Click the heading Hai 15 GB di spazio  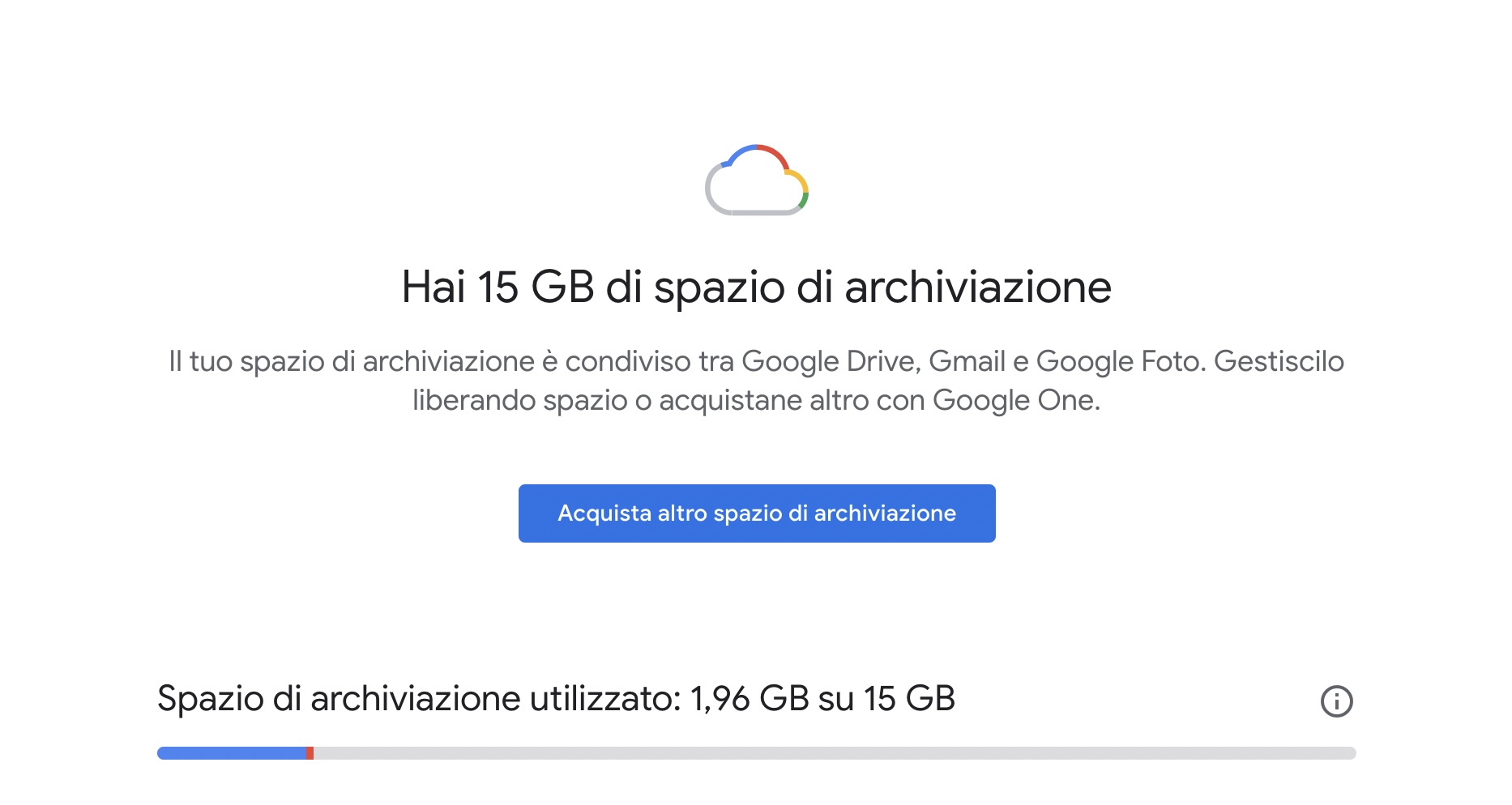tap(756, 287)
